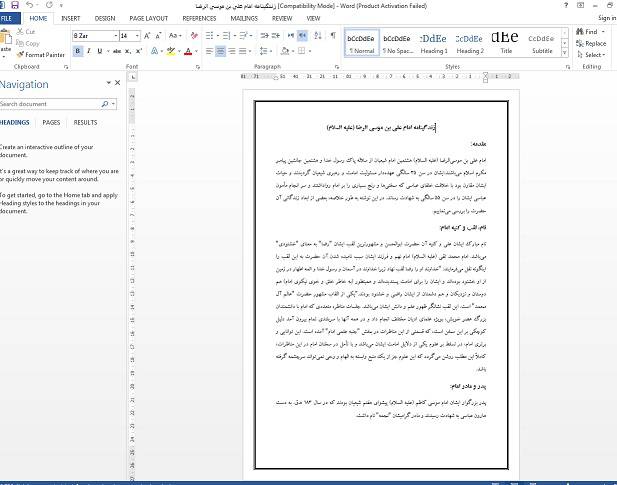Click the Format Painter brush
Viewport: 617px width, 485px height.
(20, 55)
